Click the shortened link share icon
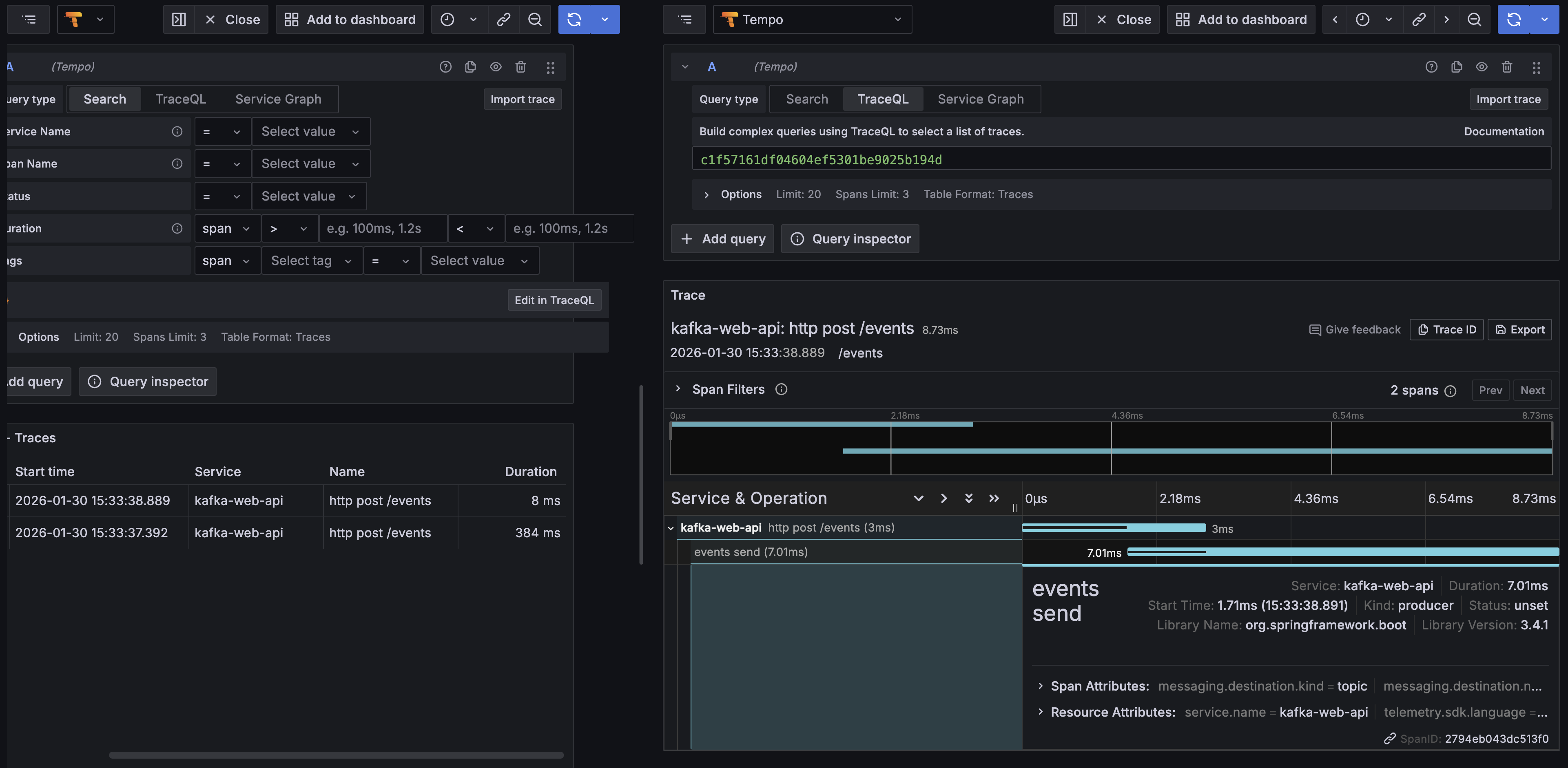The image size is (1568, 768). (x=503, y=19)
